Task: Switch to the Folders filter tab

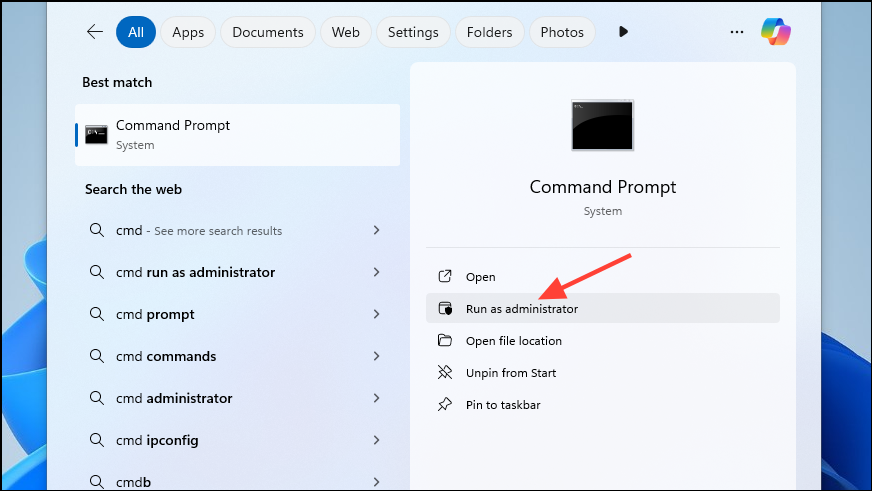Action: tap(489, 32)
